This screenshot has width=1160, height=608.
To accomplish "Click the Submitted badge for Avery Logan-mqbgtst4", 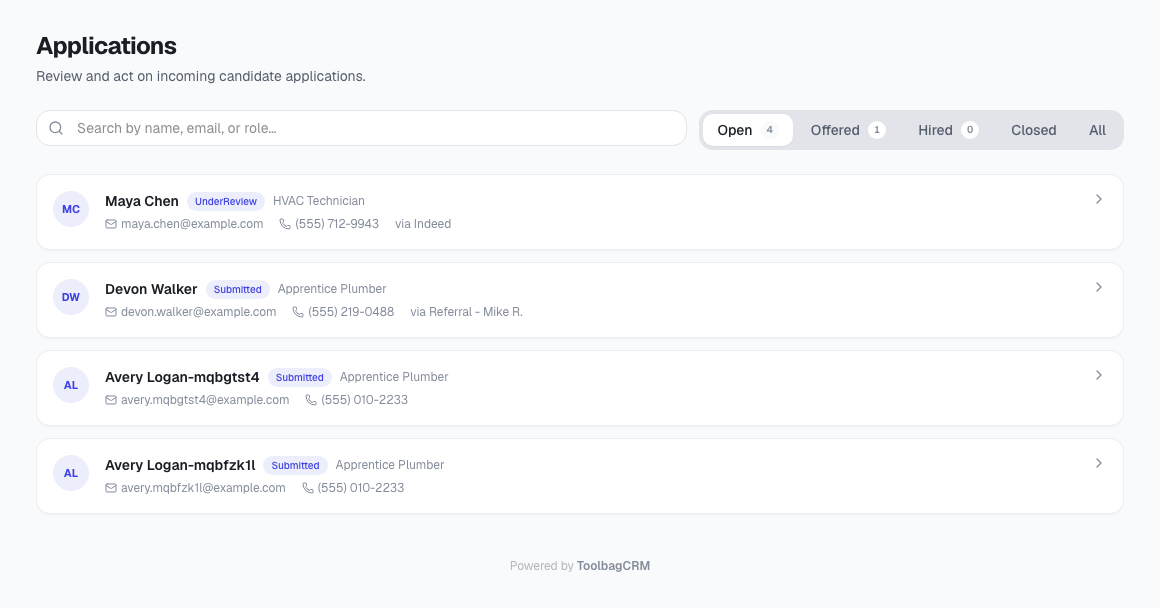I will [x=300, y=377].
